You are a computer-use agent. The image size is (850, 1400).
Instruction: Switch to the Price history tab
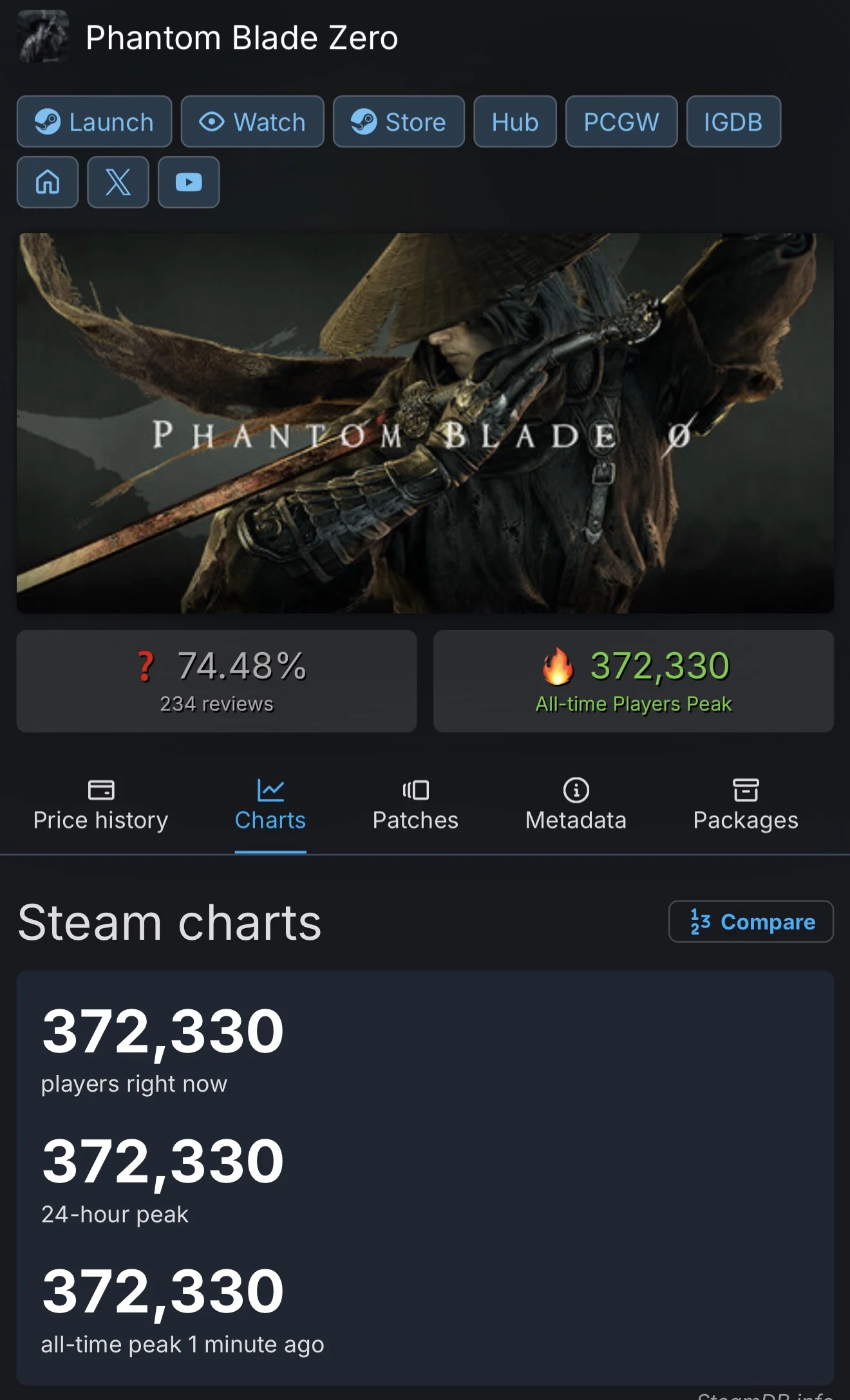100,806
